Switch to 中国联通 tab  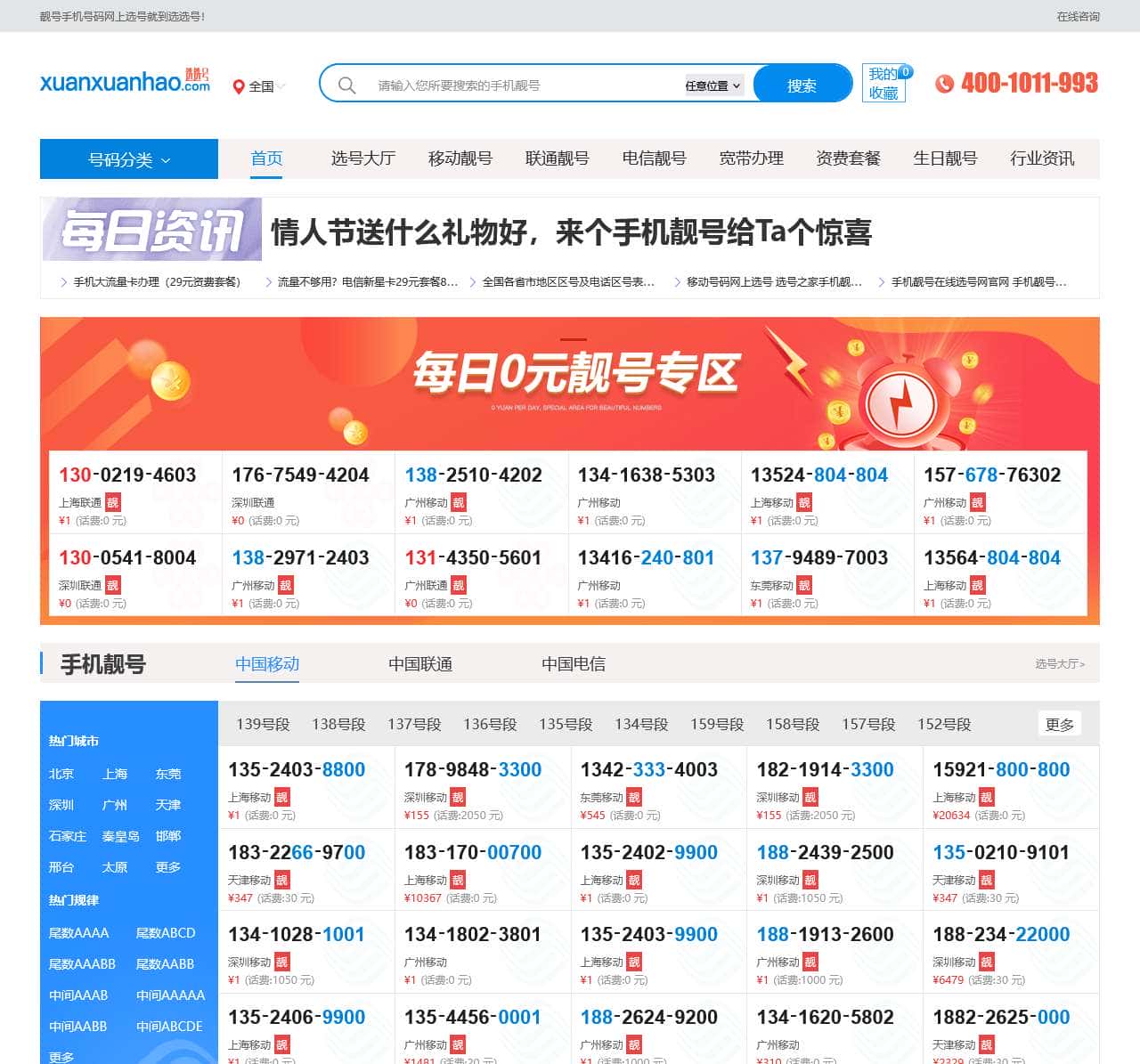420,663
